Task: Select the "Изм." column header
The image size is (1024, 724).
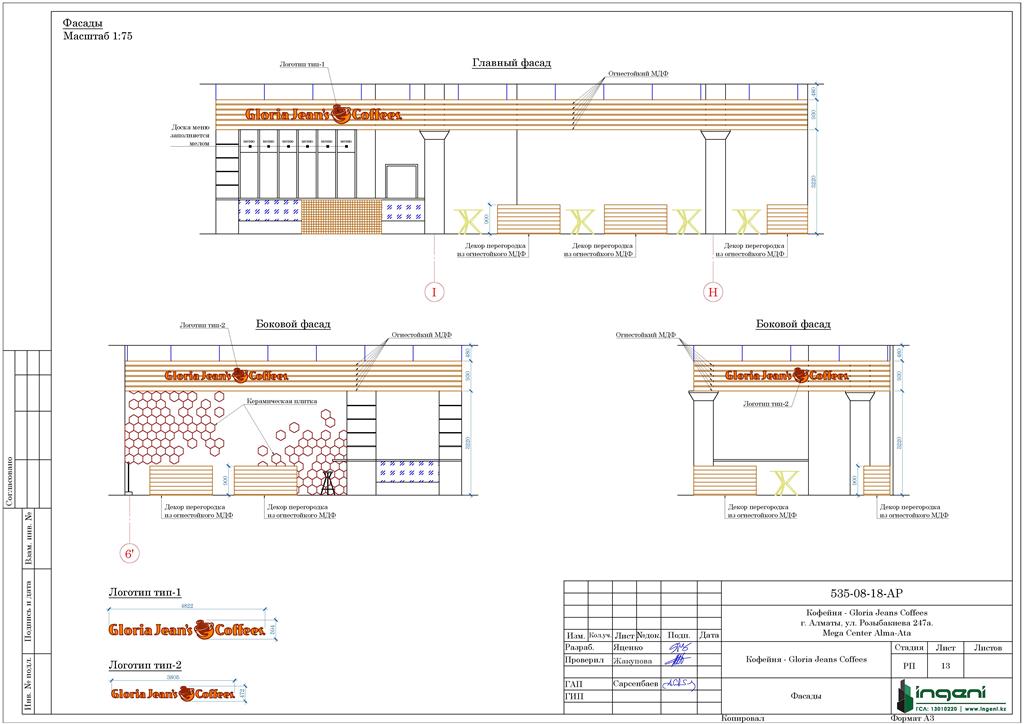Action: 576,635
